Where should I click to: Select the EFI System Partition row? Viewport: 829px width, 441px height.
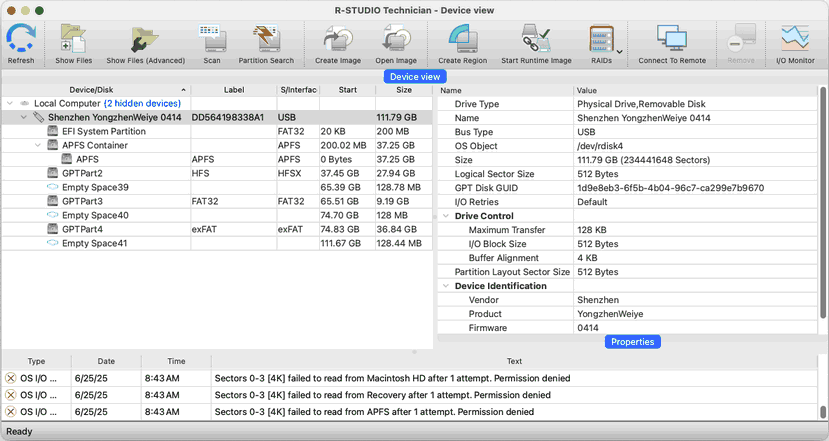(x=217, y=131)
